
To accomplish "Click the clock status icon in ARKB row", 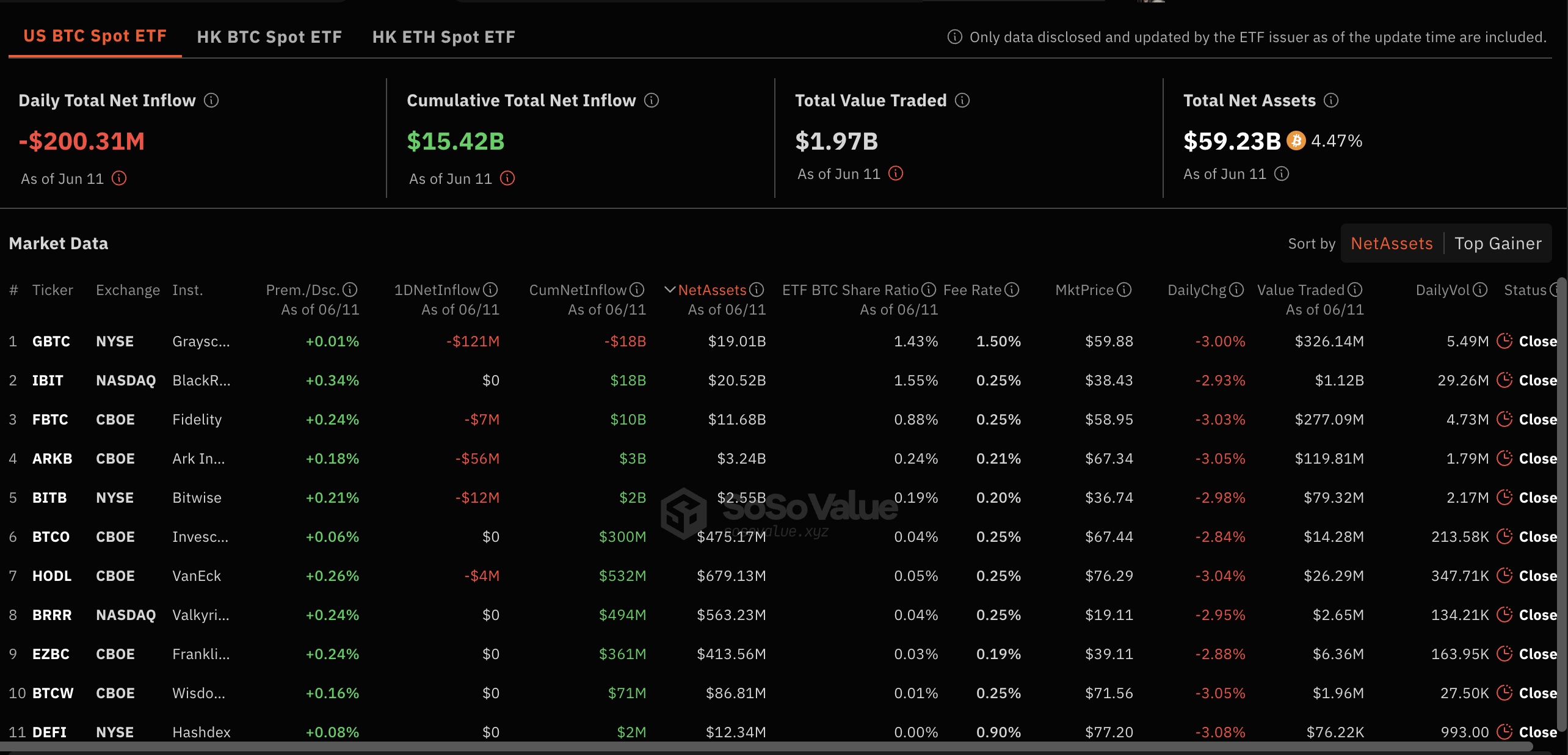I will point(1504,458).
